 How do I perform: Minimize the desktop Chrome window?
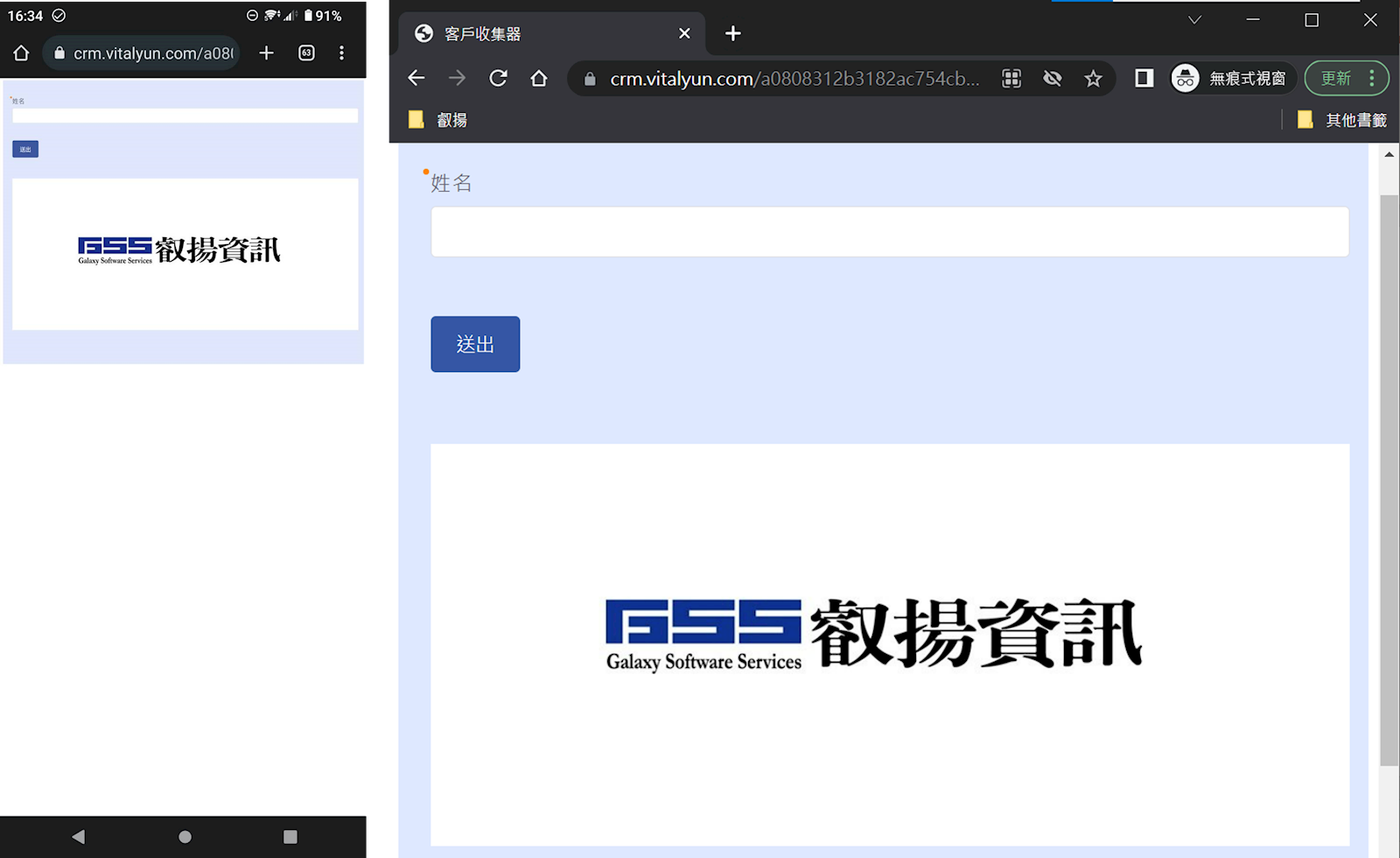point(1253,19)
